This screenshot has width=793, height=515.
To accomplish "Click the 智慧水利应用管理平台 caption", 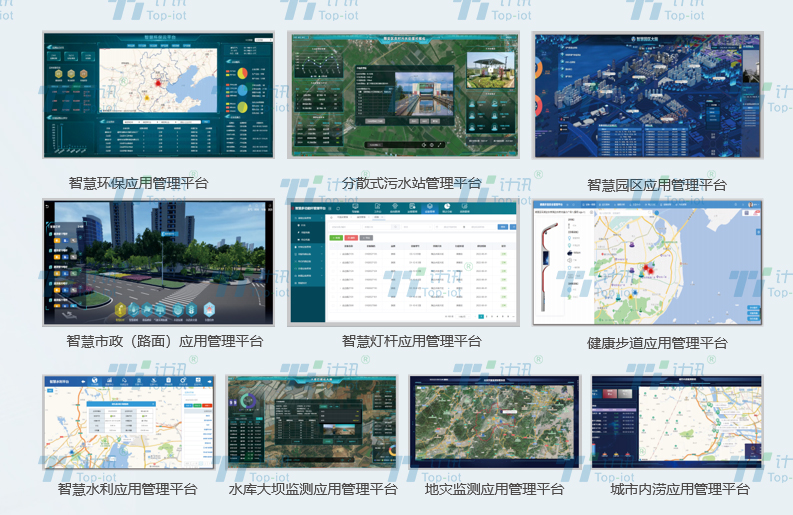I will [x=127, y=489].
